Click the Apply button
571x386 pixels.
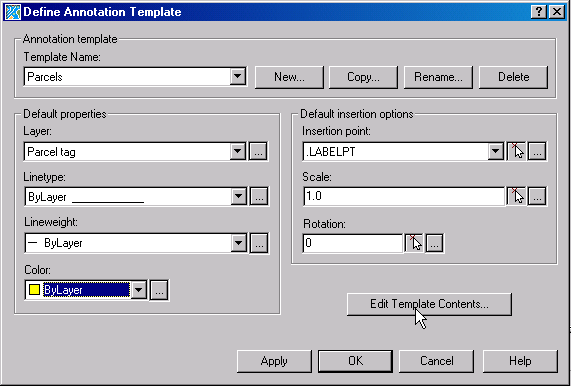tap(274, 361)
